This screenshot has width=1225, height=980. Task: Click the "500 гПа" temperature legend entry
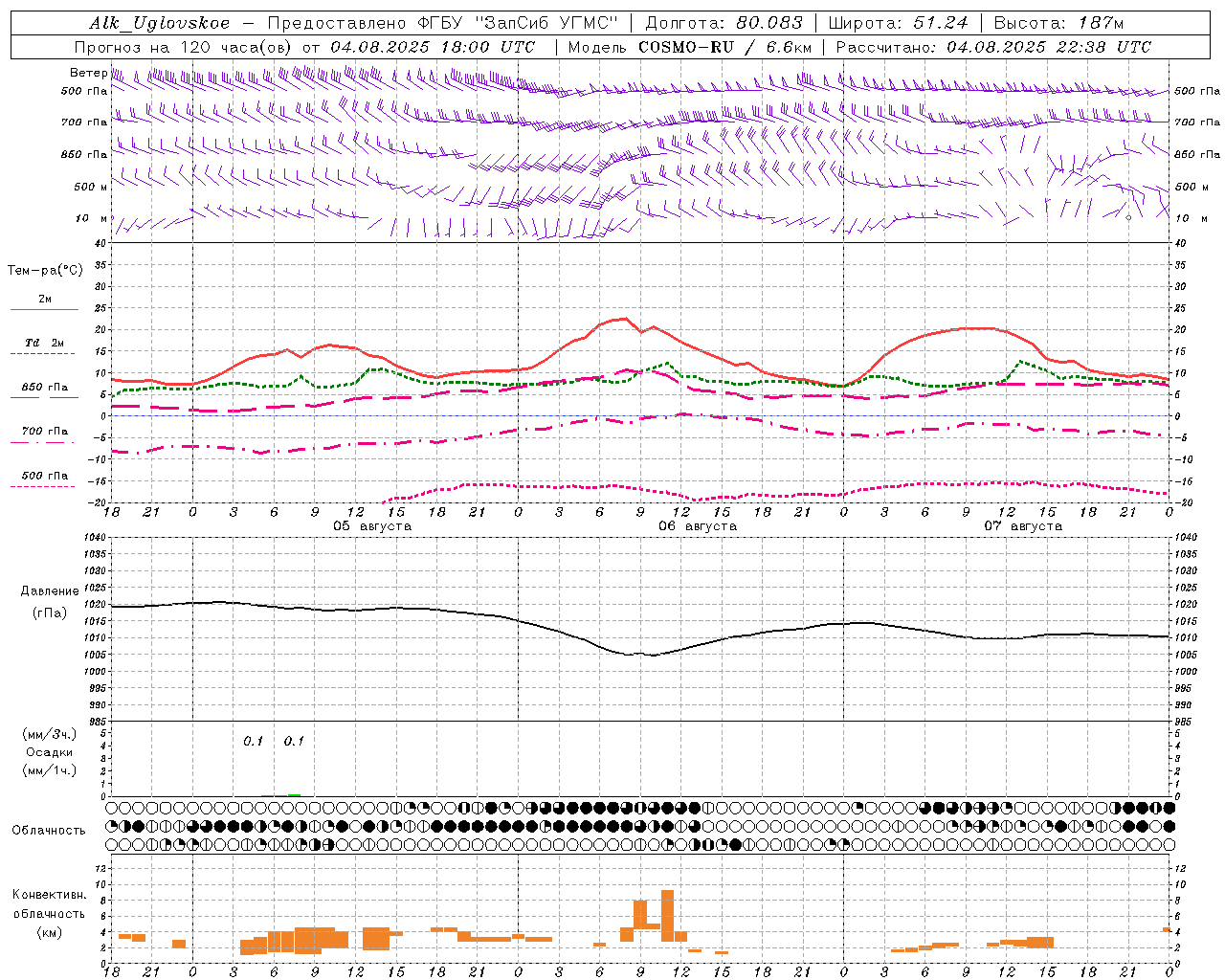[44, 476]
